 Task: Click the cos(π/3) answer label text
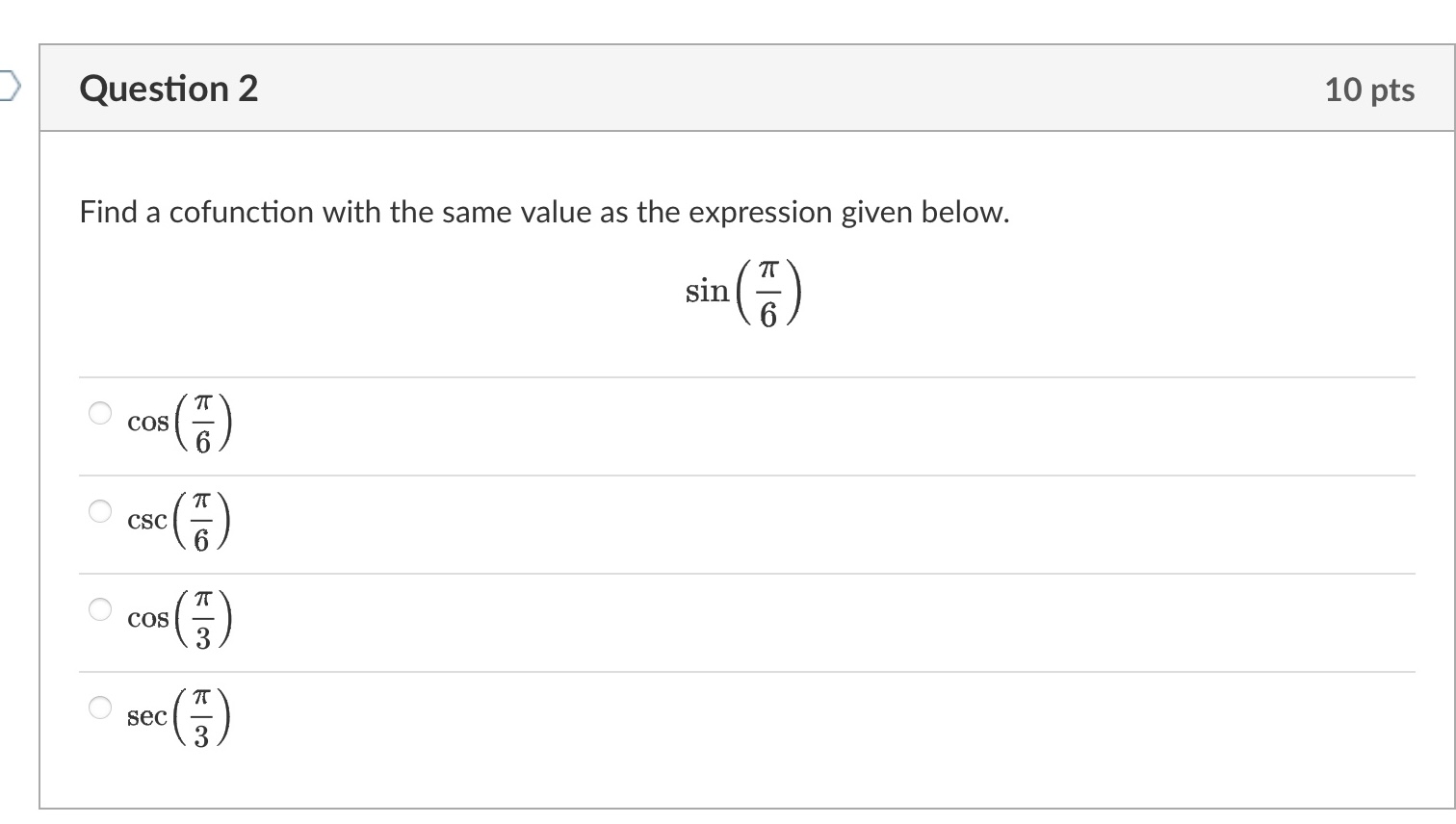tap(179, 619)
